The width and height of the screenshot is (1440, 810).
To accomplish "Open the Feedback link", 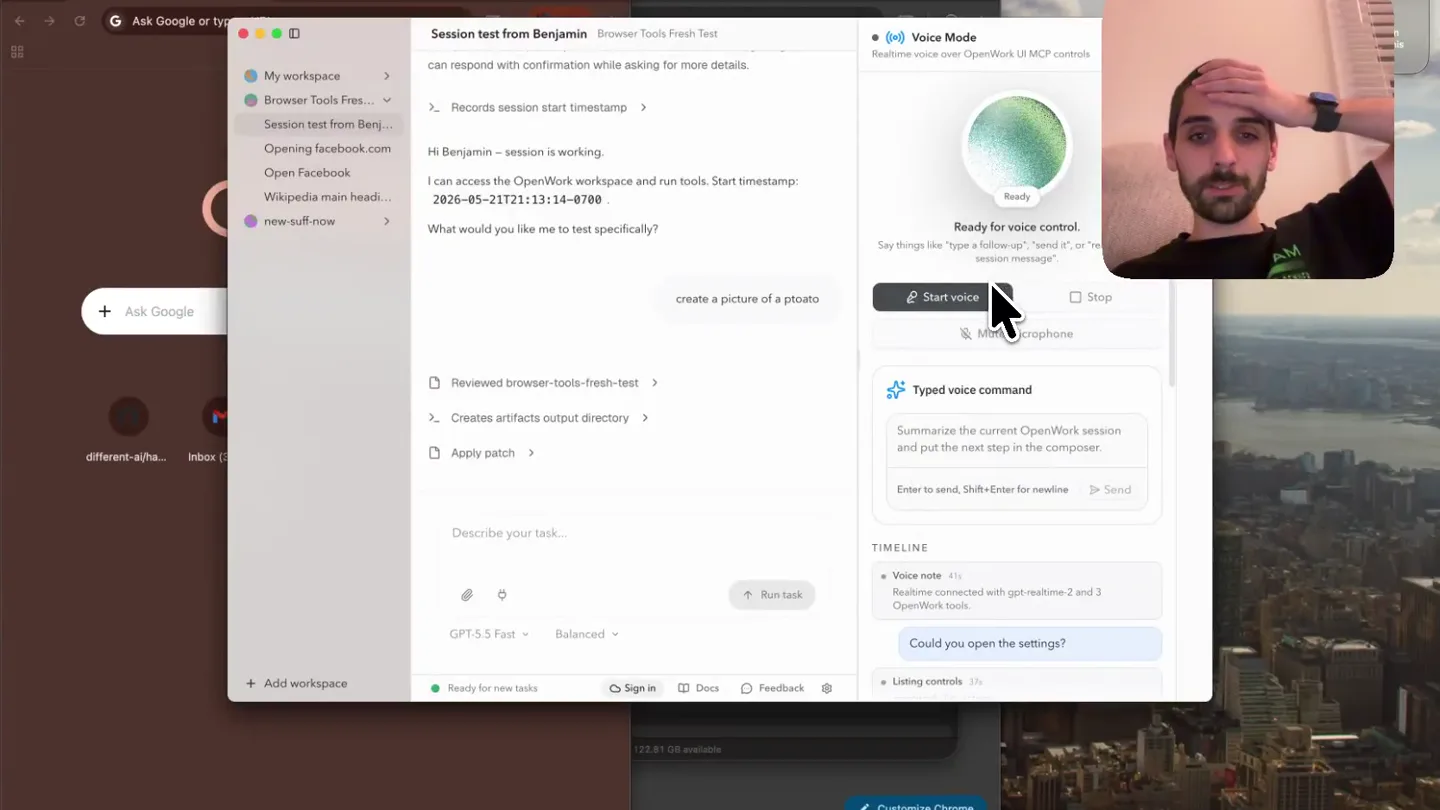I will [772, 688].
